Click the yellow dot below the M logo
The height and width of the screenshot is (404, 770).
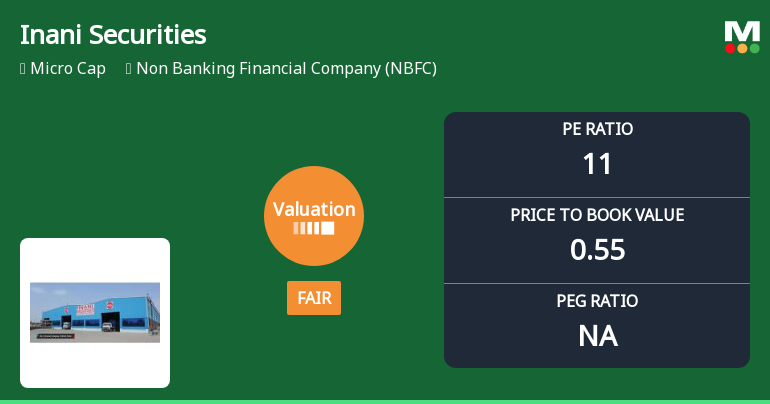click(x=742, y=48)
